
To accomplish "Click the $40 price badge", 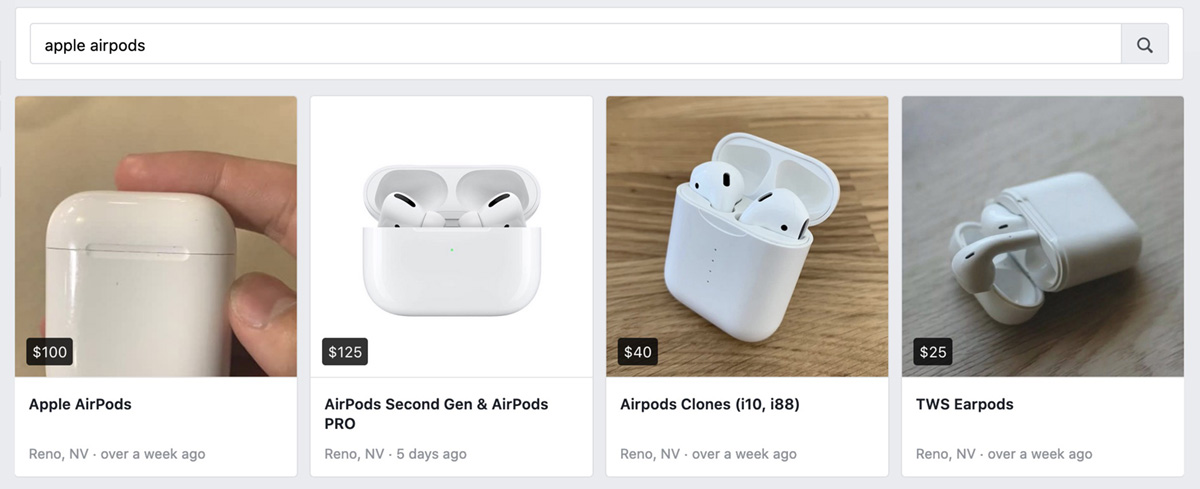I will (638, 352).
